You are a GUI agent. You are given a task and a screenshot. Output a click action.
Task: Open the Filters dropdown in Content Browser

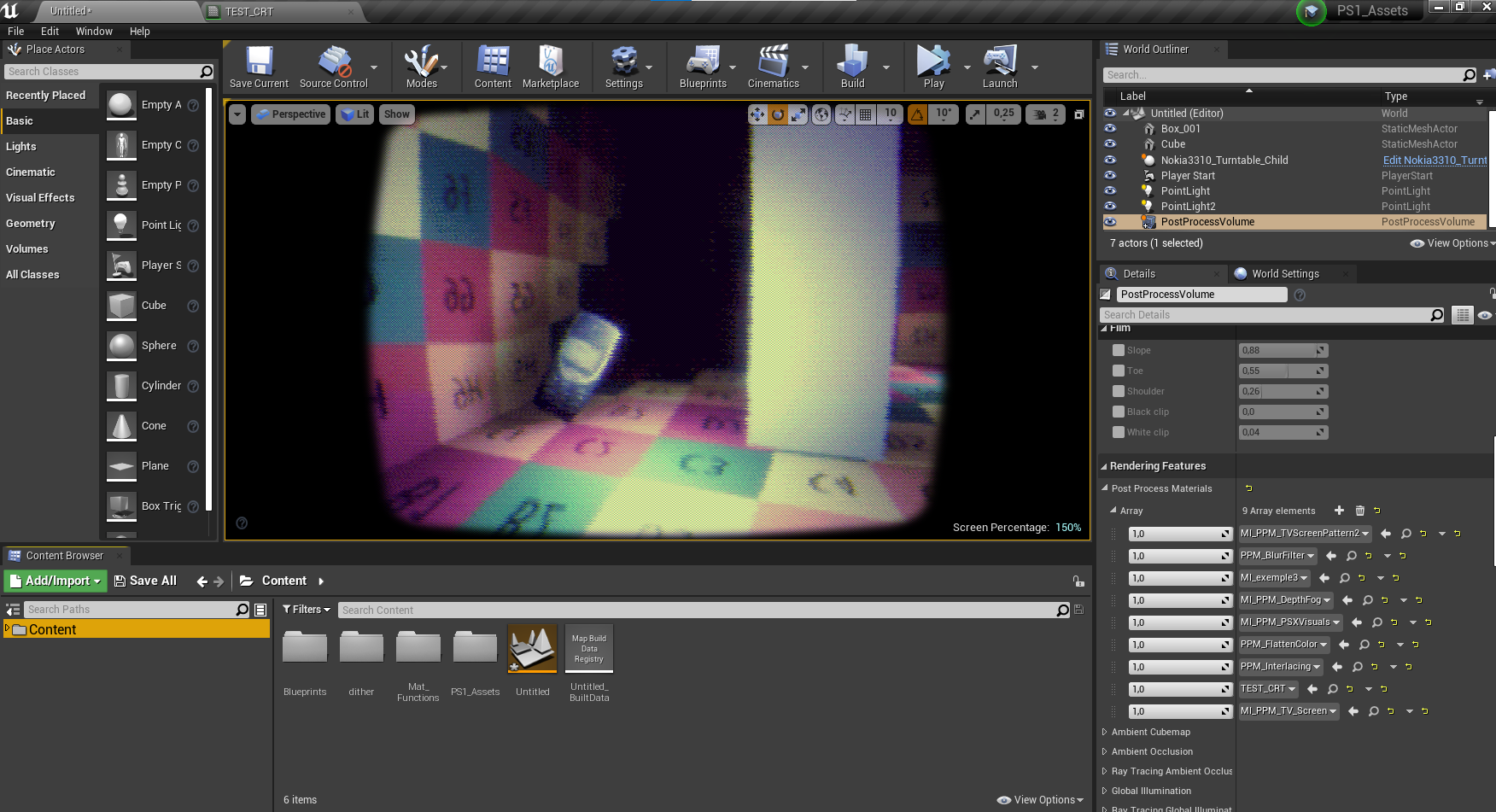coord(307,610)
